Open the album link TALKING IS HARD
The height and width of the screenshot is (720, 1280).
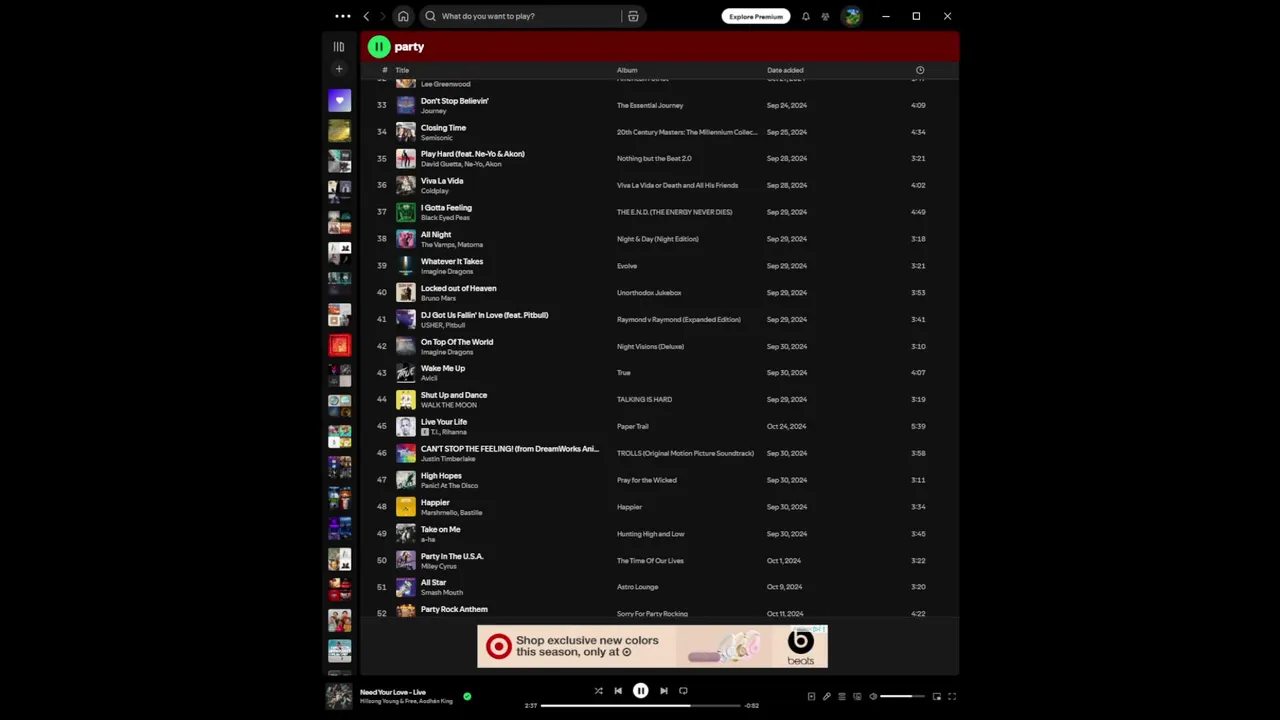pos(644,399)
